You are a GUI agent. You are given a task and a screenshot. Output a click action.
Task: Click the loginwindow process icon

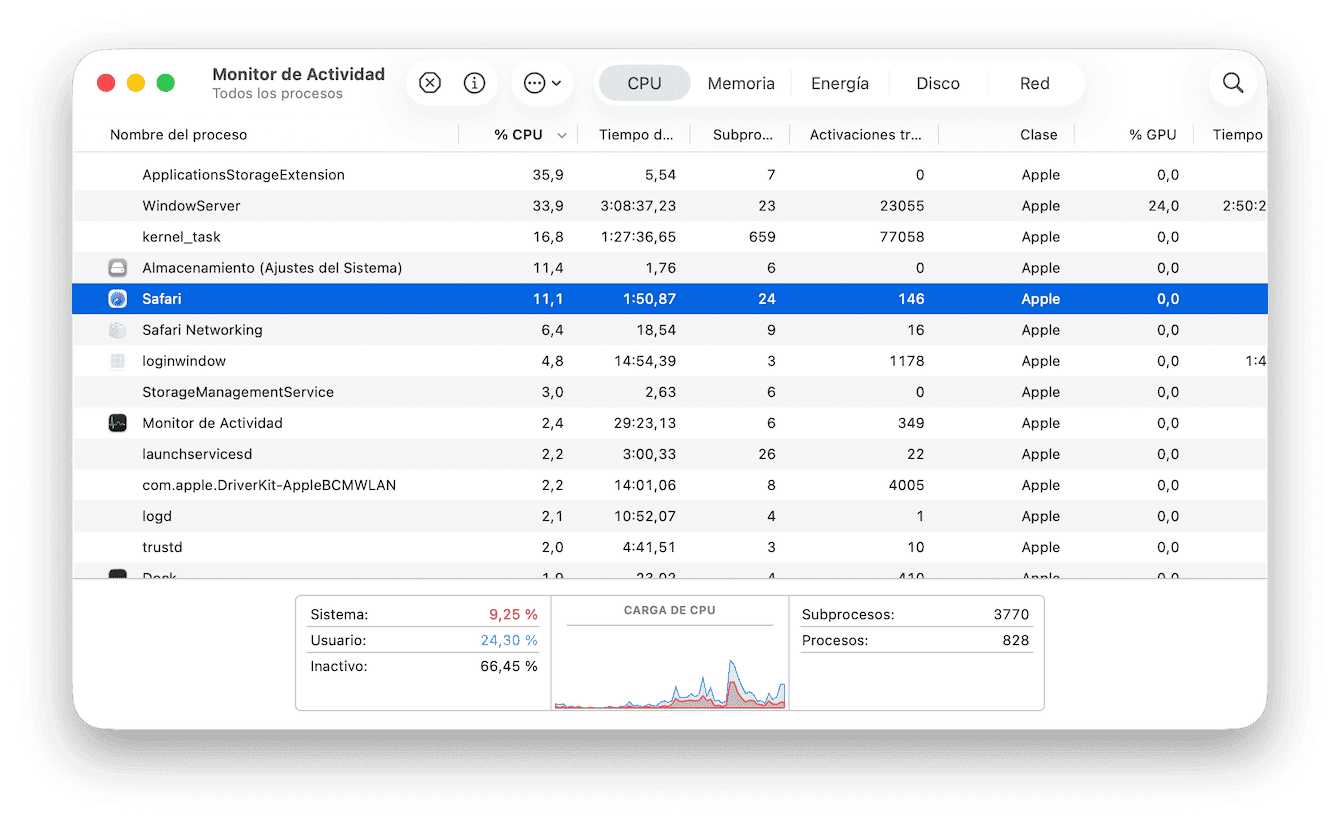118,361
